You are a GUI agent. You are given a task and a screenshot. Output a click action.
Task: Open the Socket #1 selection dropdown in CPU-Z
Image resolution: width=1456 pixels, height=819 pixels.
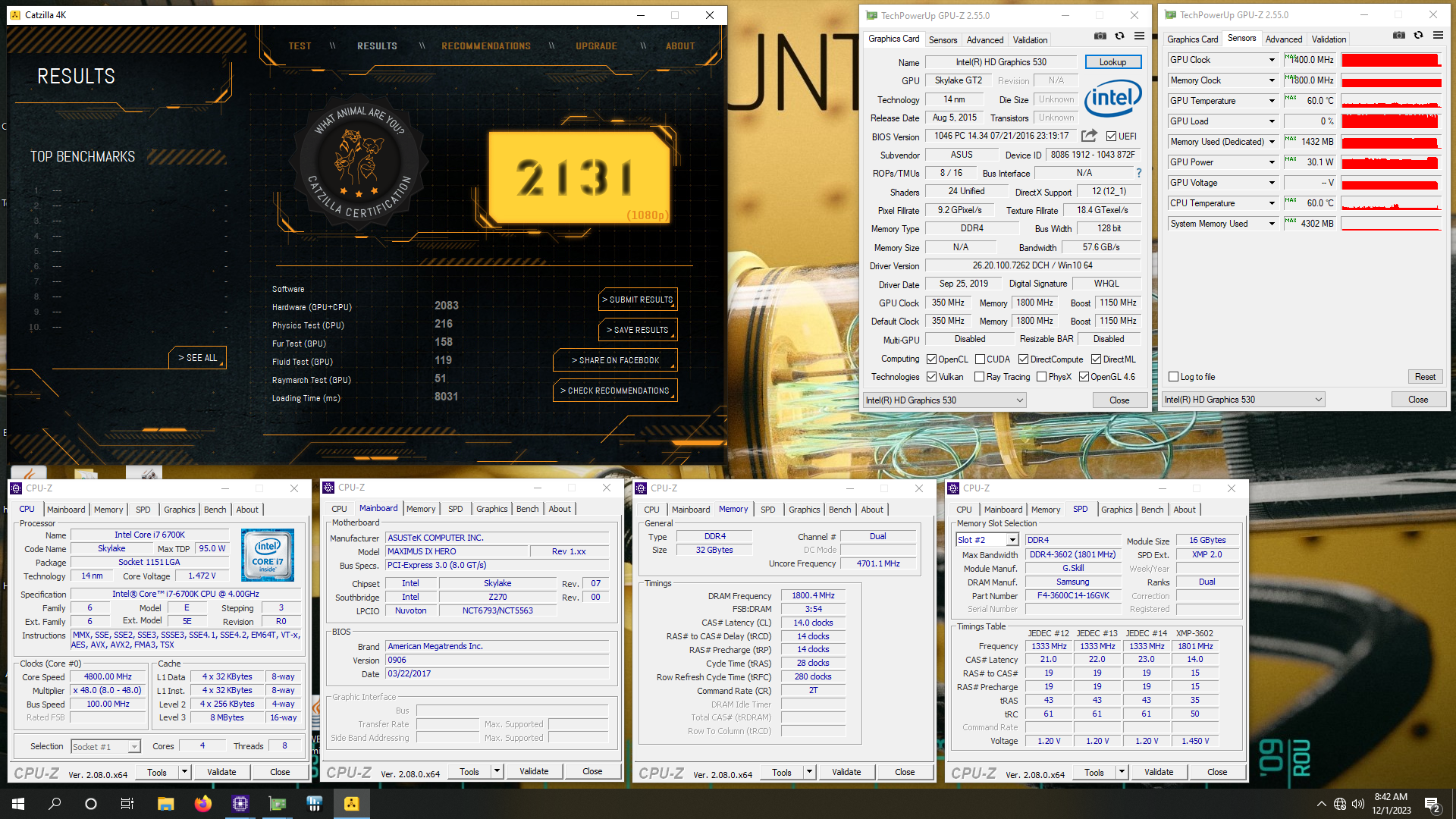(105, 747)
